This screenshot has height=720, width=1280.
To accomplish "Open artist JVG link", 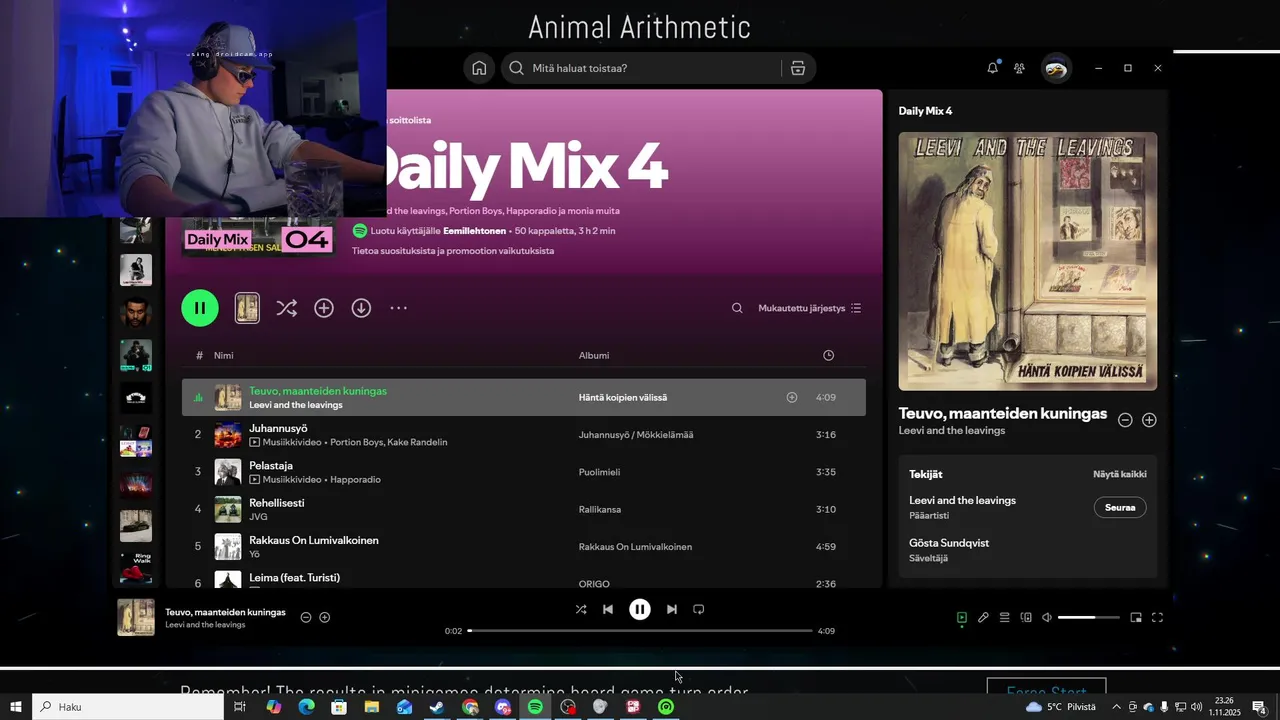I will coord(258,516).
